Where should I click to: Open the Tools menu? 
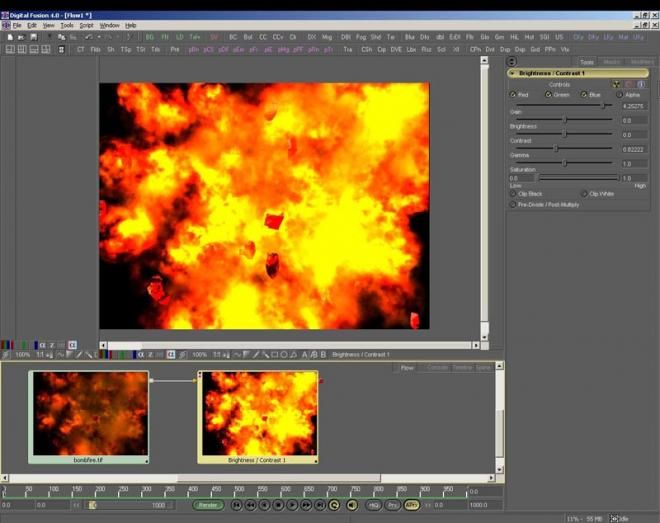67,25
